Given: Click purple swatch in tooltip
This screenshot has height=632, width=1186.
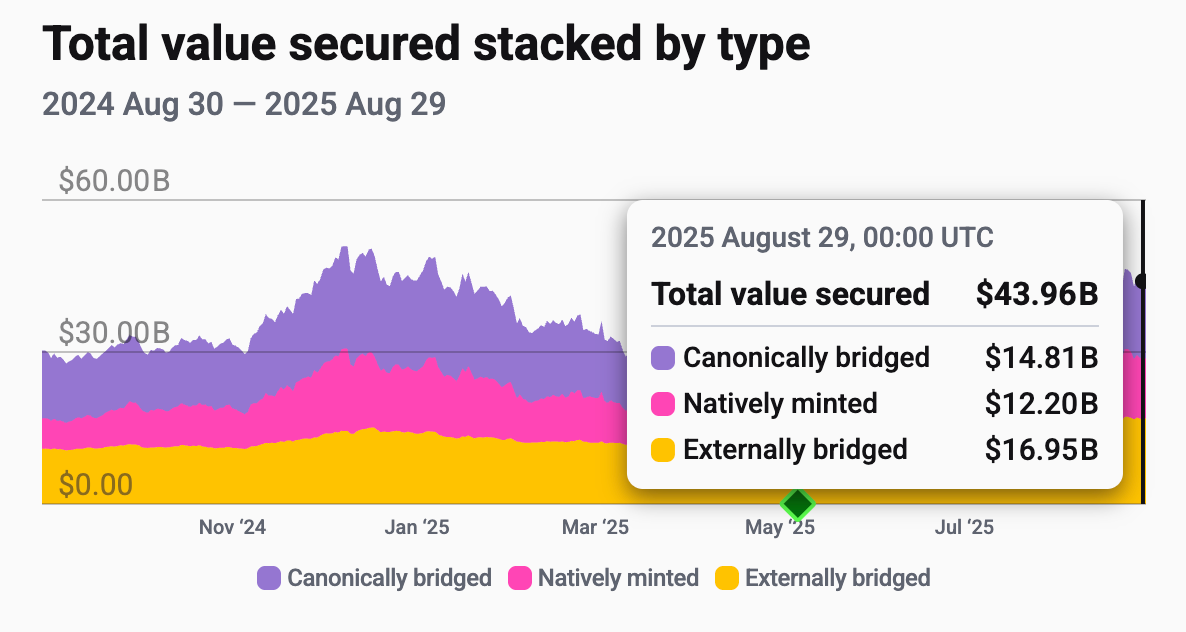Looking at the screenshot, I should click(663, 358).
